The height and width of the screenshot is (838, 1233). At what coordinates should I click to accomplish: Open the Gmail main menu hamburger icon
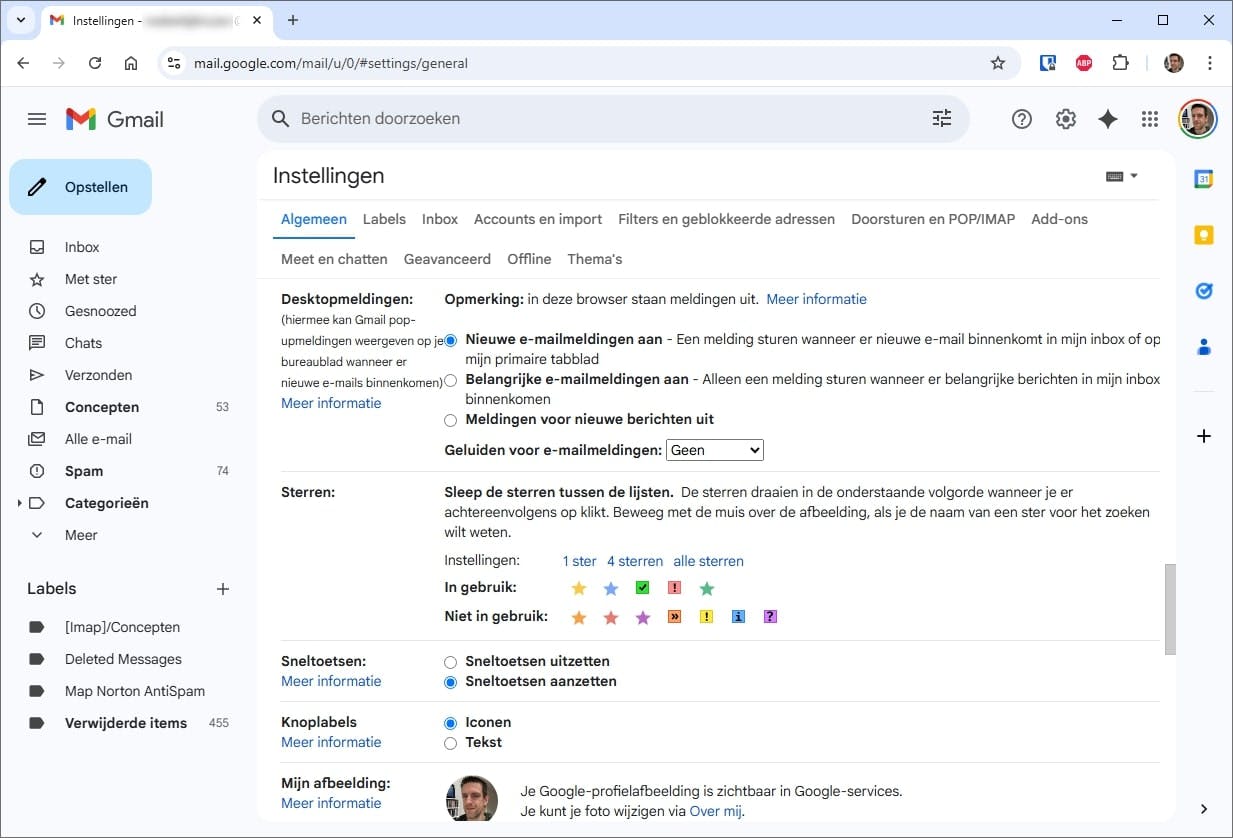coord(37,119)
